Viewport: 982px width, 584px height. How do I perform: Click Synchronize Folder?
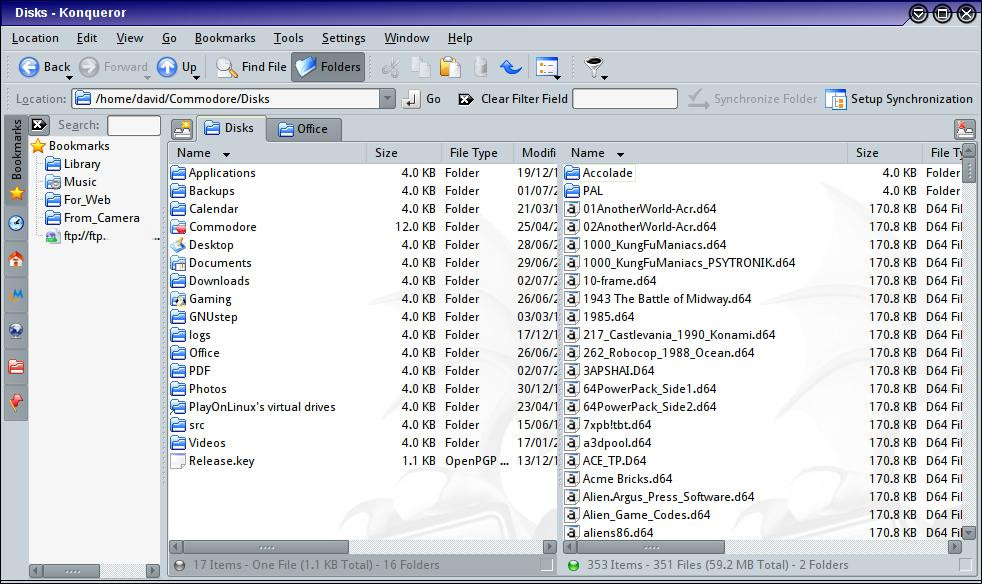point(752,99)
